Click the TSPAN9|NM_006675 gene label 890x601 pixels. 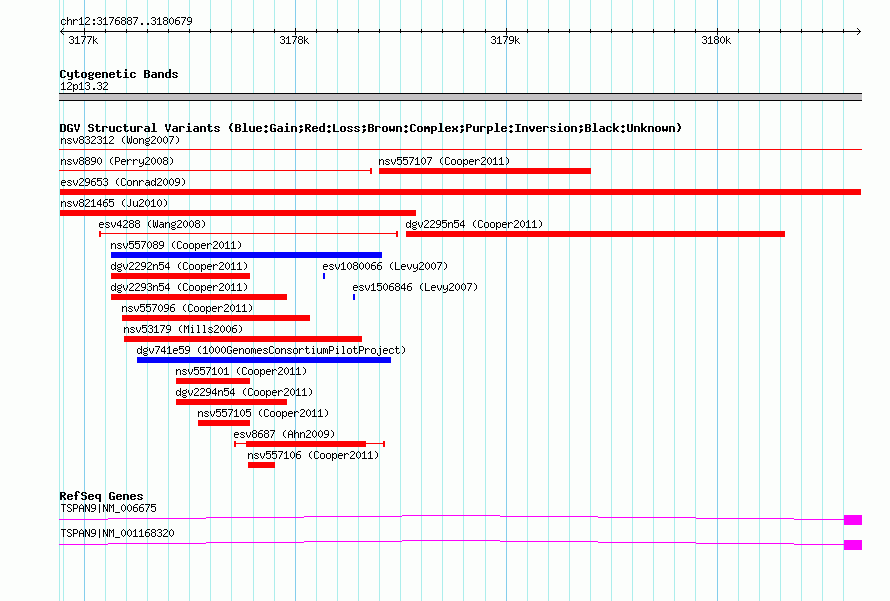point(108,508)
